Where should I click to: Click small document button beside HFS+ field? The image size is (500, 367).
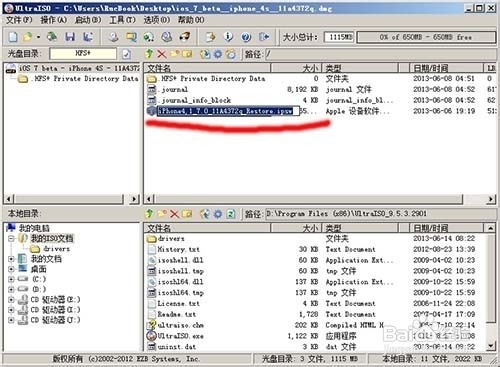pos(127,54)
